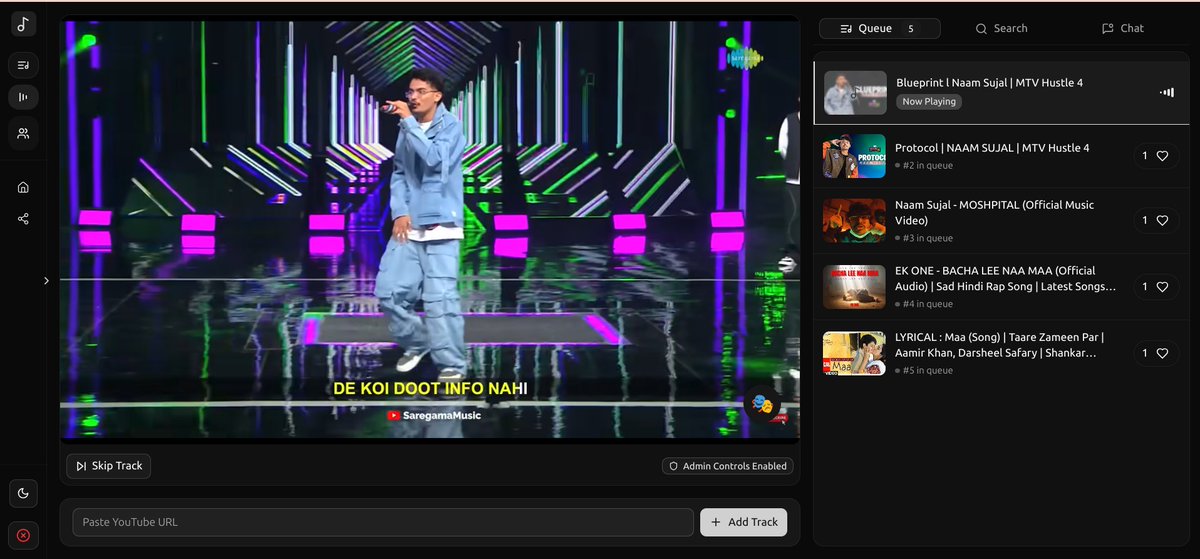This screenshot has height=559, width=1200.
Task: Click 'EK ONE - BACHA LEE NAA MAA' title
Action: tap(1005, 278)
